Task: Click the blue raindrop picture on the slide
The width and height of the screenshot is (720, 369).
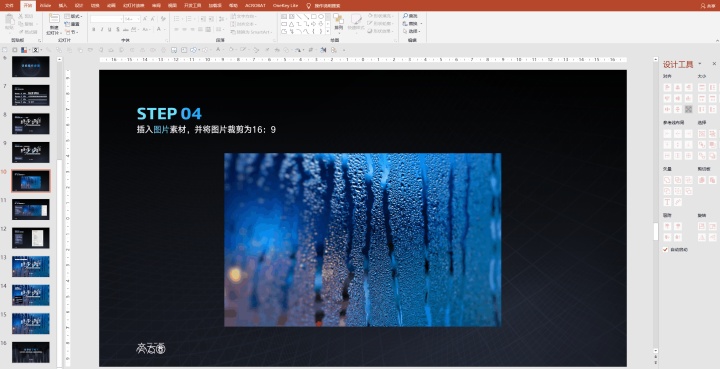Action: point(362,240)
